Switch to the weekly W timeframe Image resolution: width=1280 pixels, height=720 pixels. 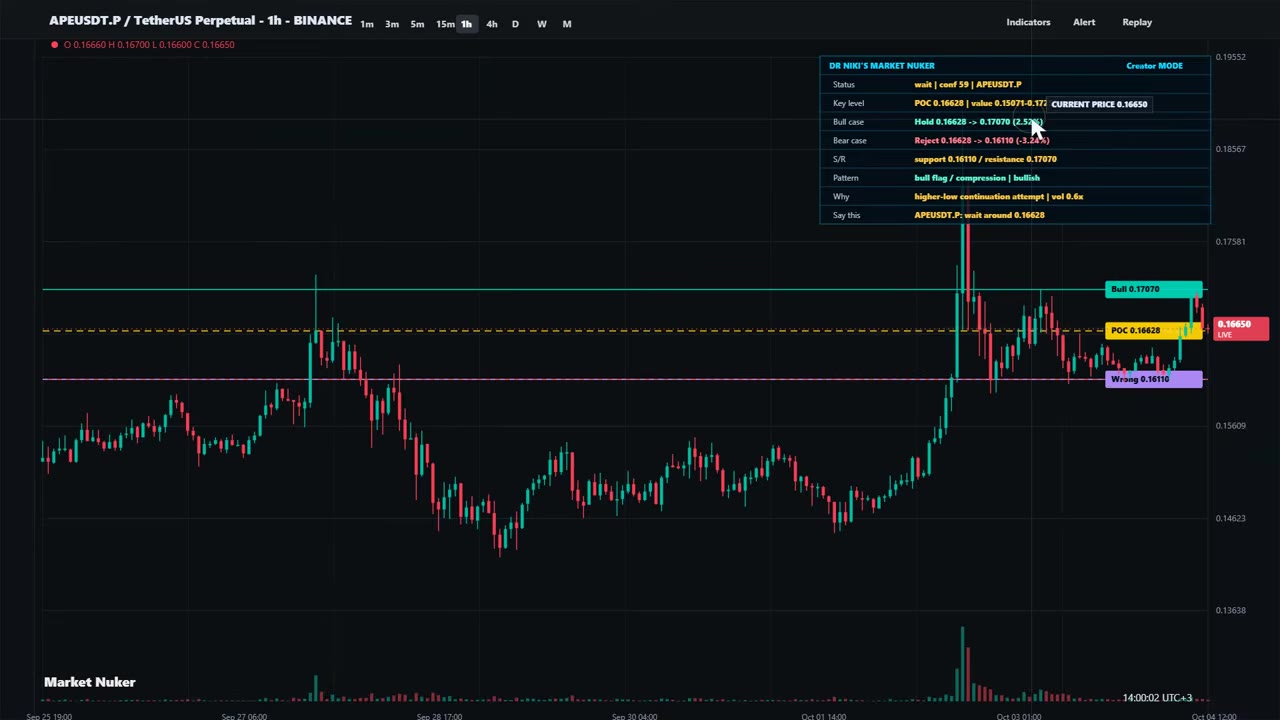(541, 24)
